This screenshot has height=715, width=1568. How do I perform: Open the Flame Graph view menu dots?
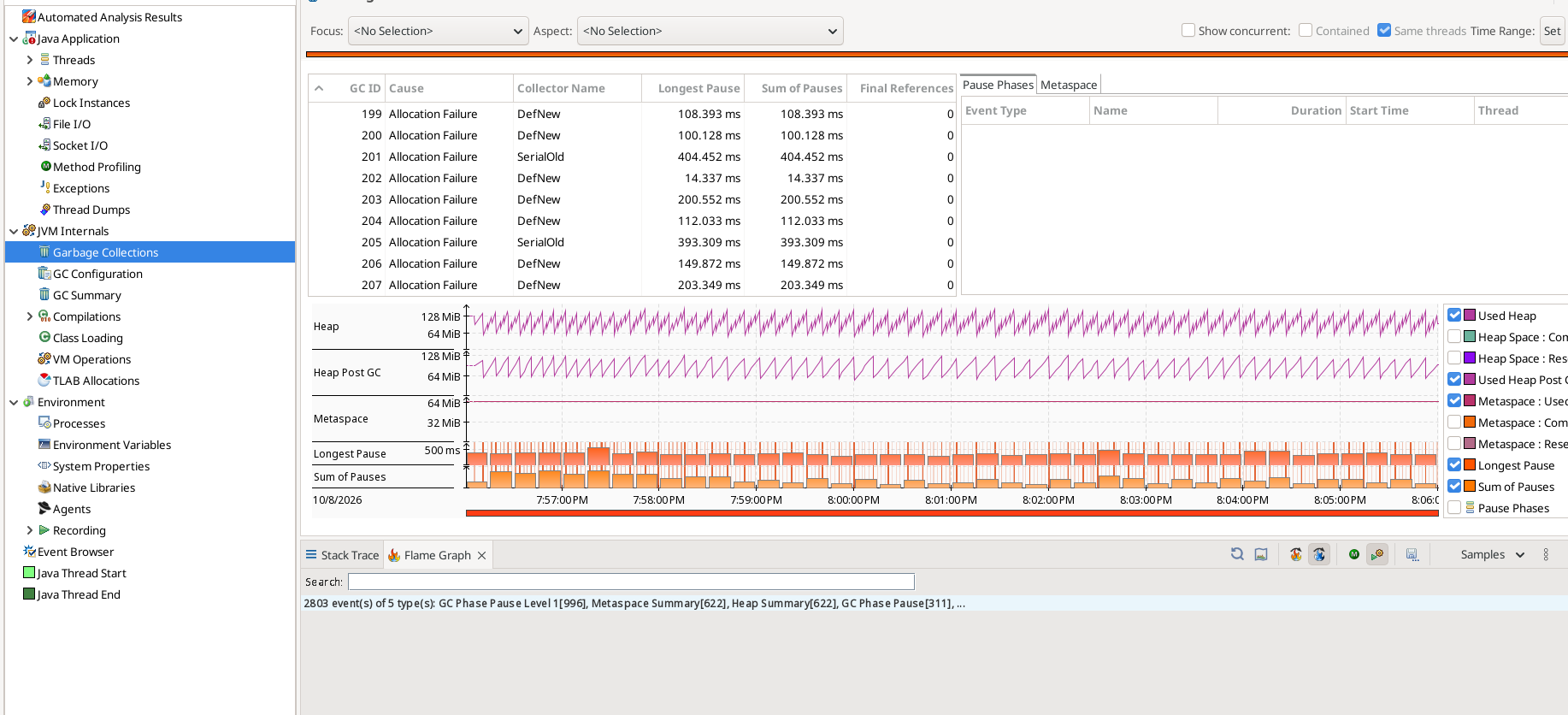1546,554
